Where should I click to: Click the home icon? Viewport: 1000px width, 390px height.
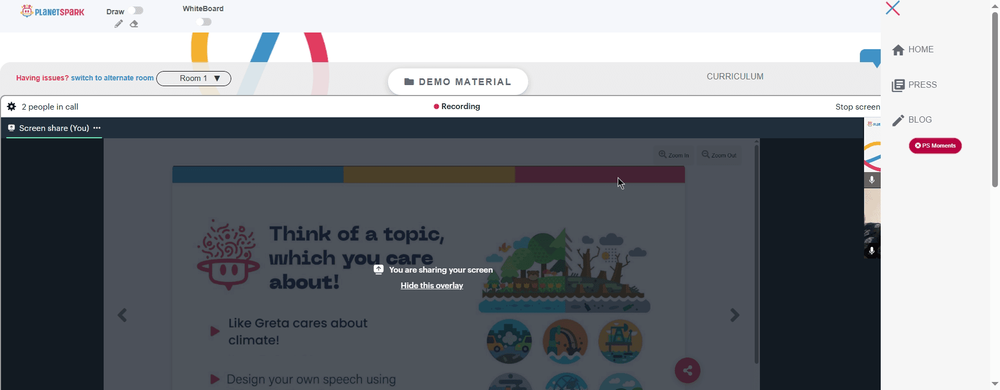(x=898, y=50)
